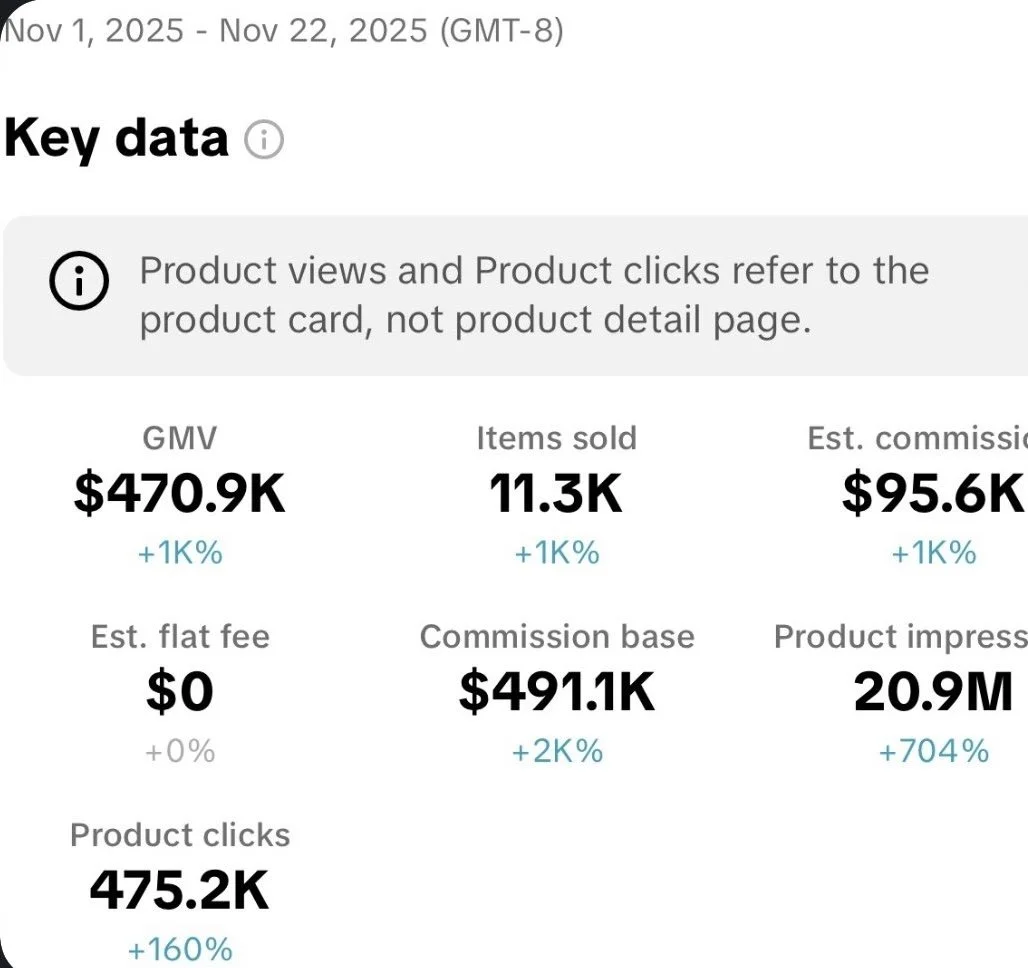Image resolution: width=1028 pixels, height=968 pixels.
Task: Tap the +160% product clicks change label
Action: [x=180, y=948]
